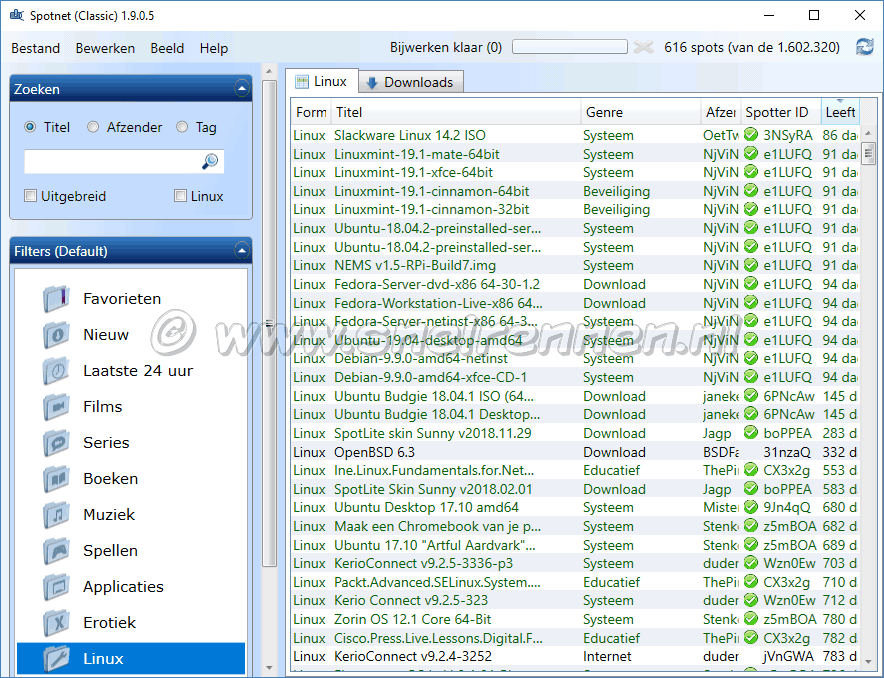Select the Afzender search radio button

point(93,127)
